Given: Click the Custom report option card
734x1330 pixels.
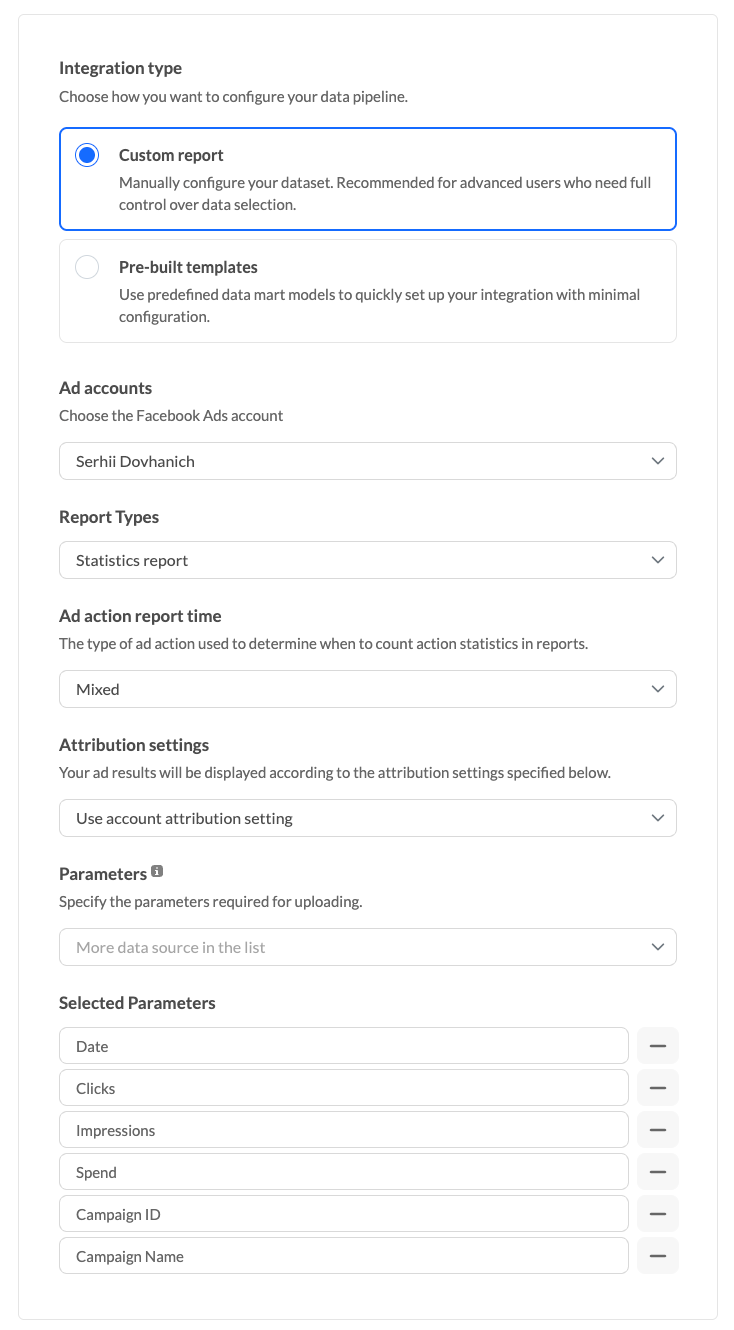Looking at the screenshot, I should click(367, 178).
